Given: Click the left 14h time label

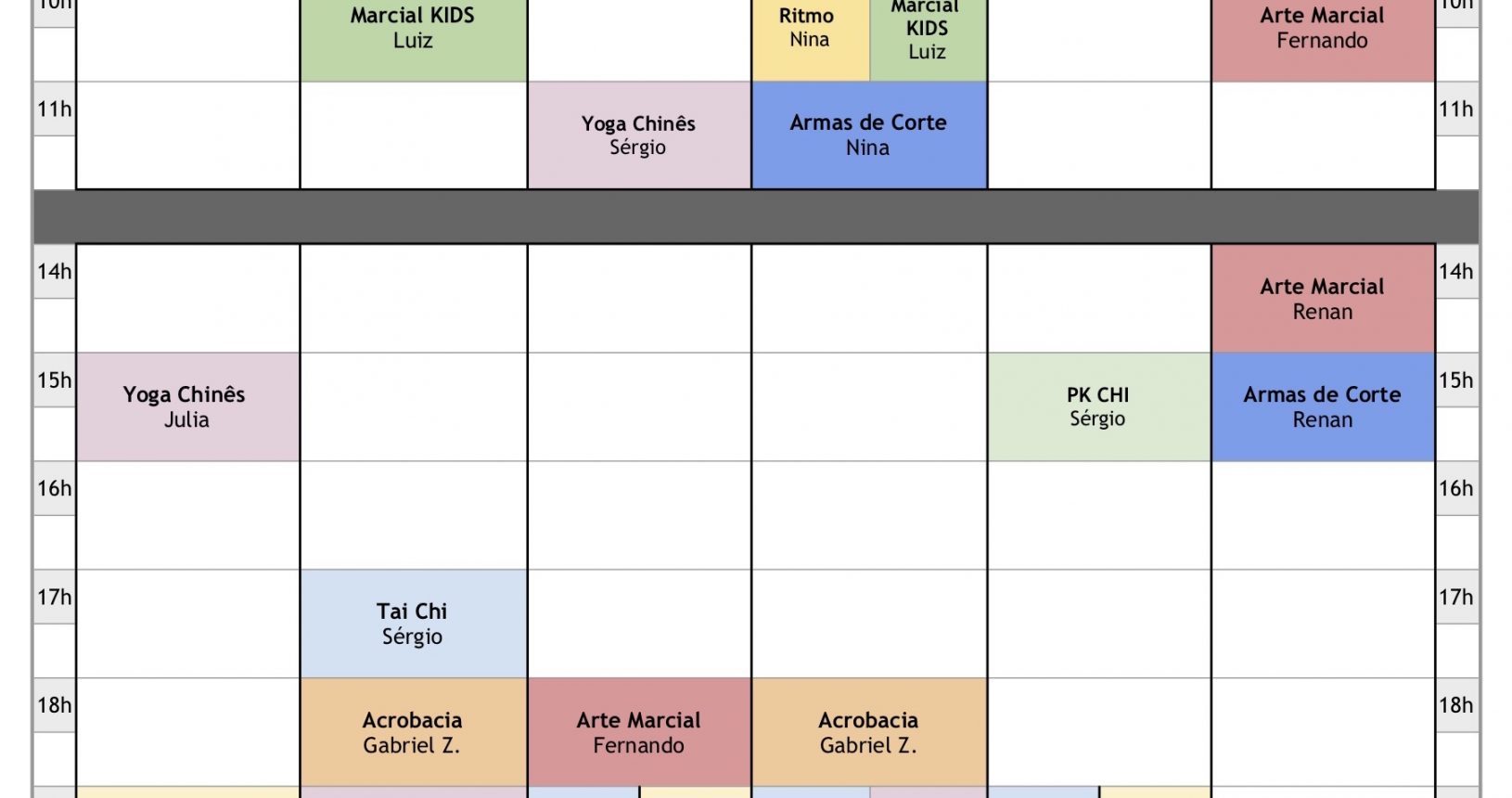Looking at the screenshot, I should tap(55, 272).
